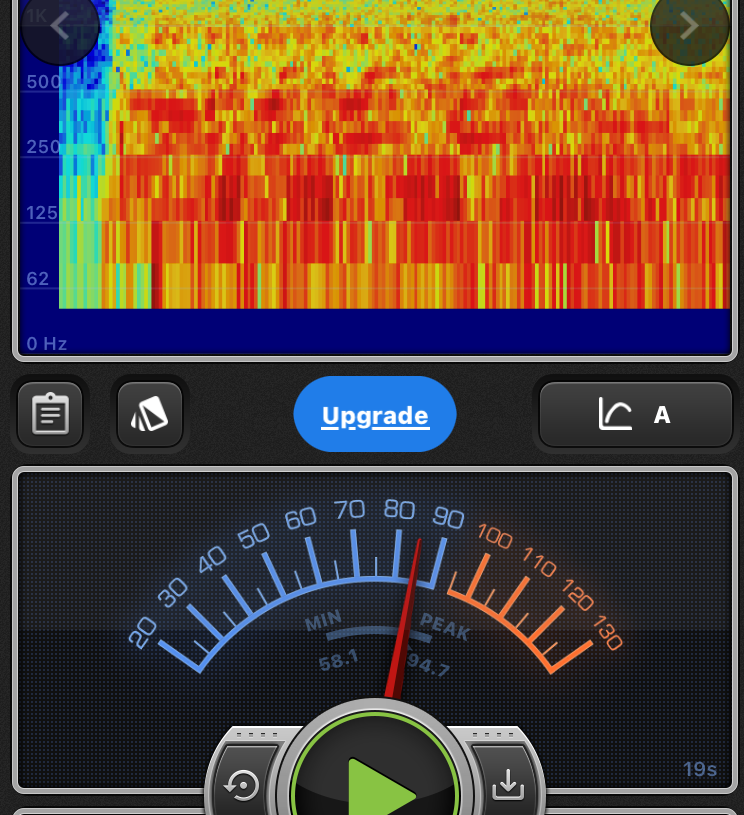Click the weighting curve graph icon
744x815 pixels.
point(615,414)
